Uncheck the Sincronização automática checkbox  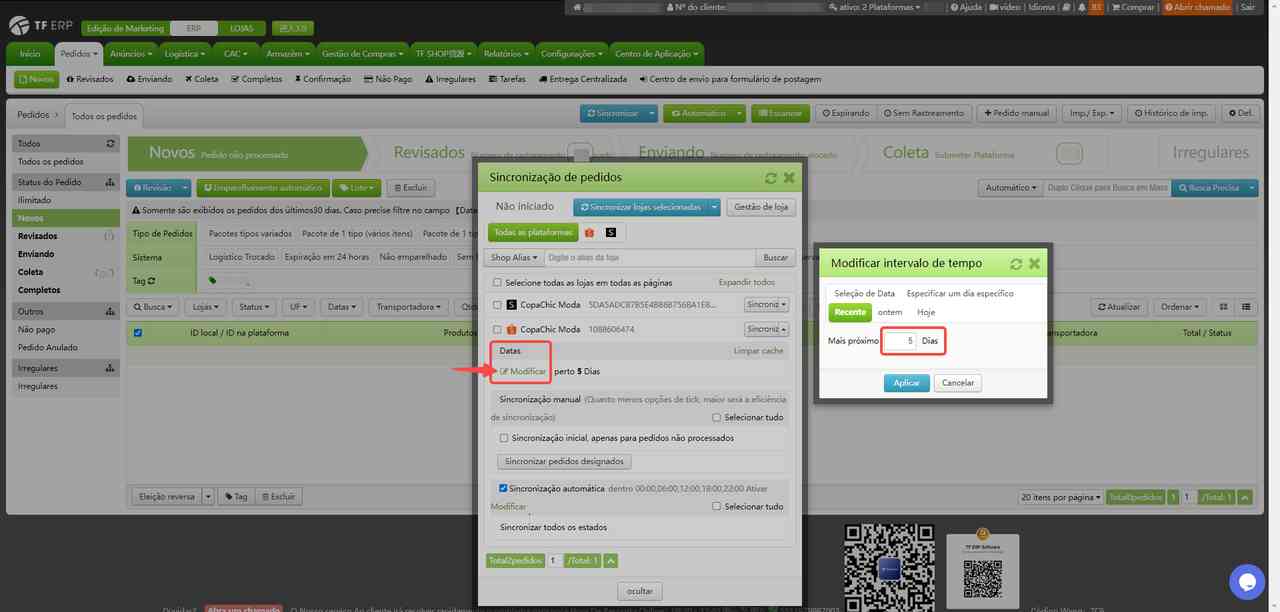503,489
